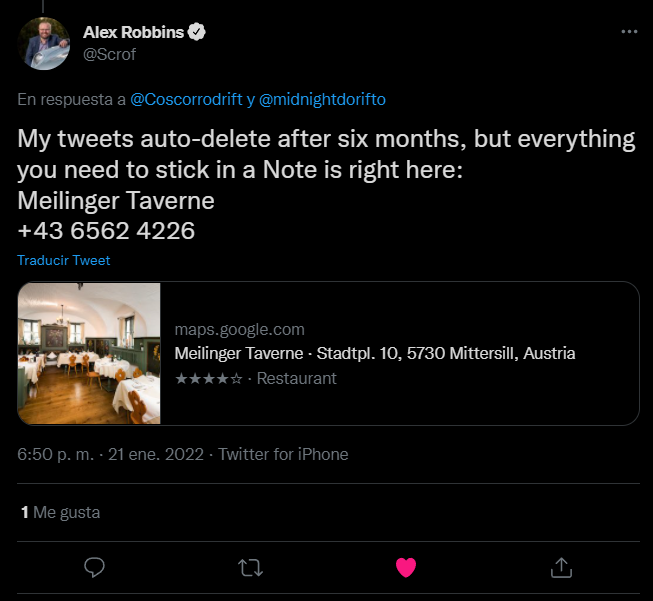
Task: Open Alex Robbins profile picture
Action: coord(44,43)
